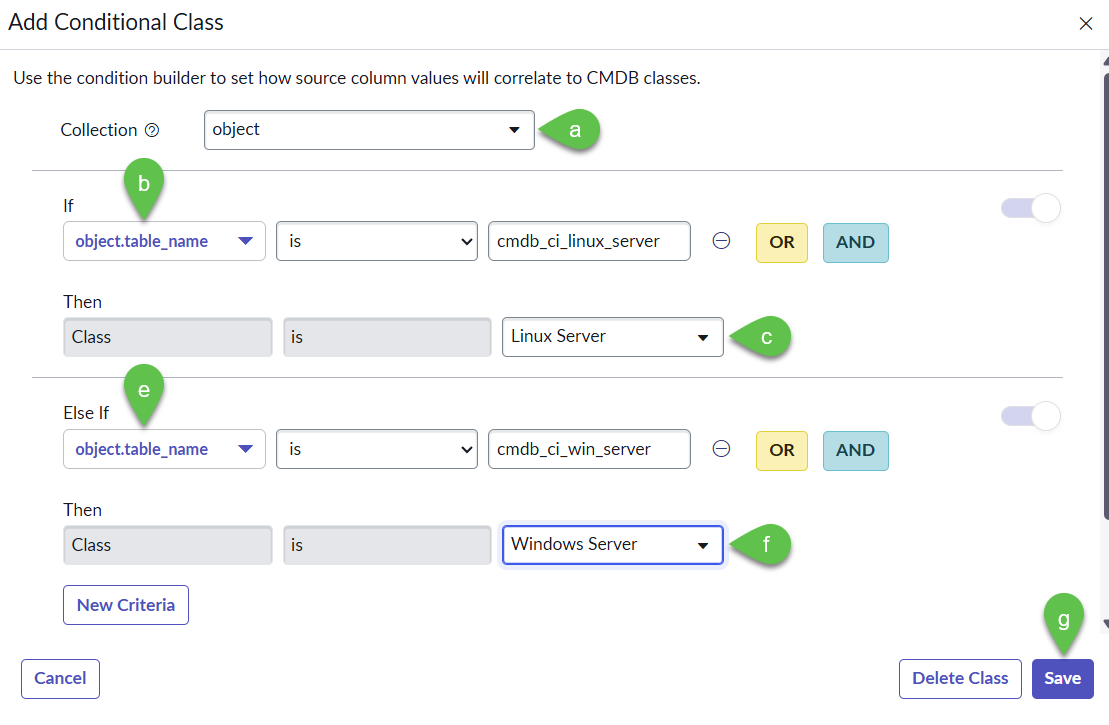Click OR button in the If condition

tap(782, 242)
